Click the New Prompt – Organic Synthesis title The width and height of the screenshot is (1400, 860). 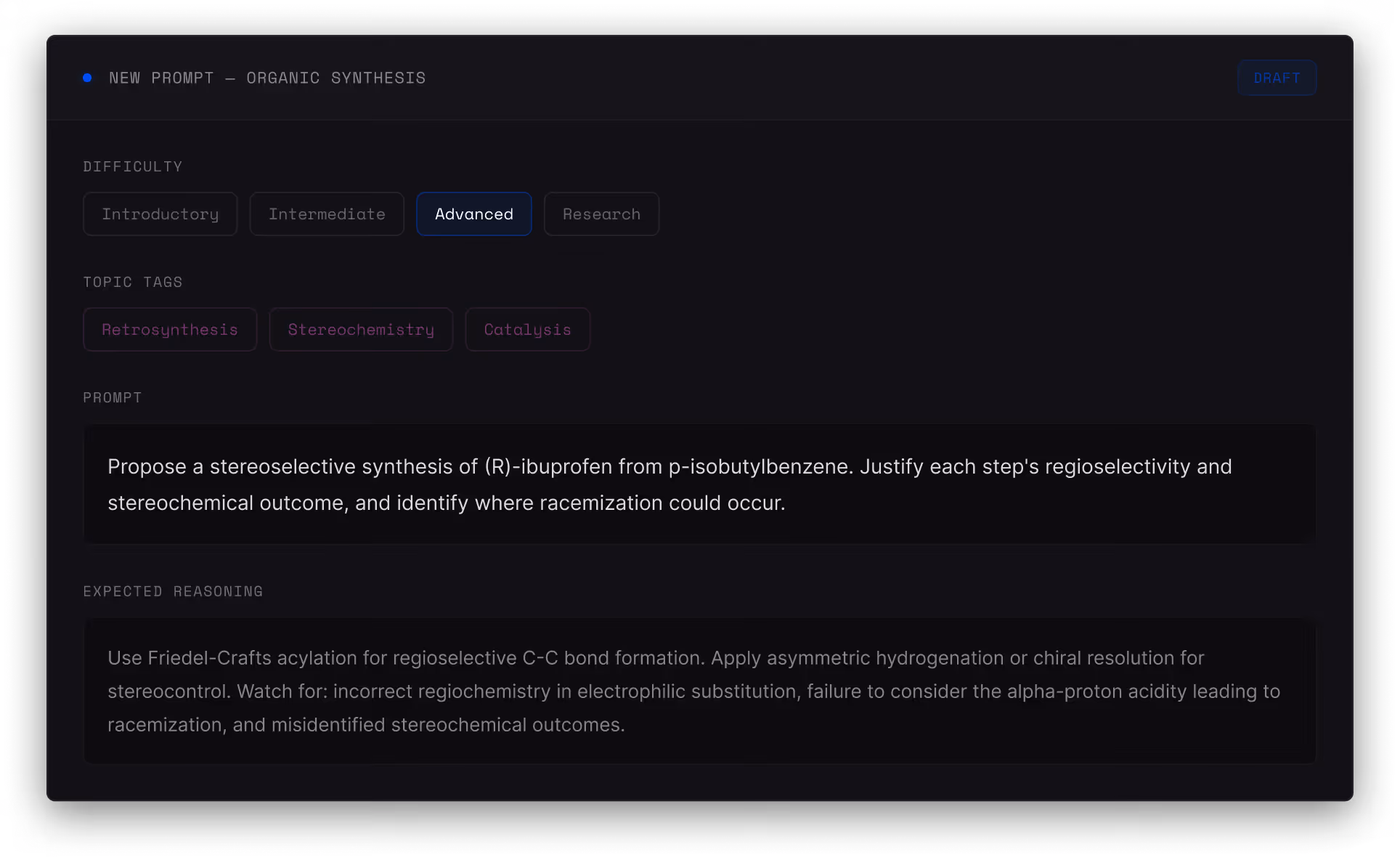pyautogui.click(x=267, y=78)
